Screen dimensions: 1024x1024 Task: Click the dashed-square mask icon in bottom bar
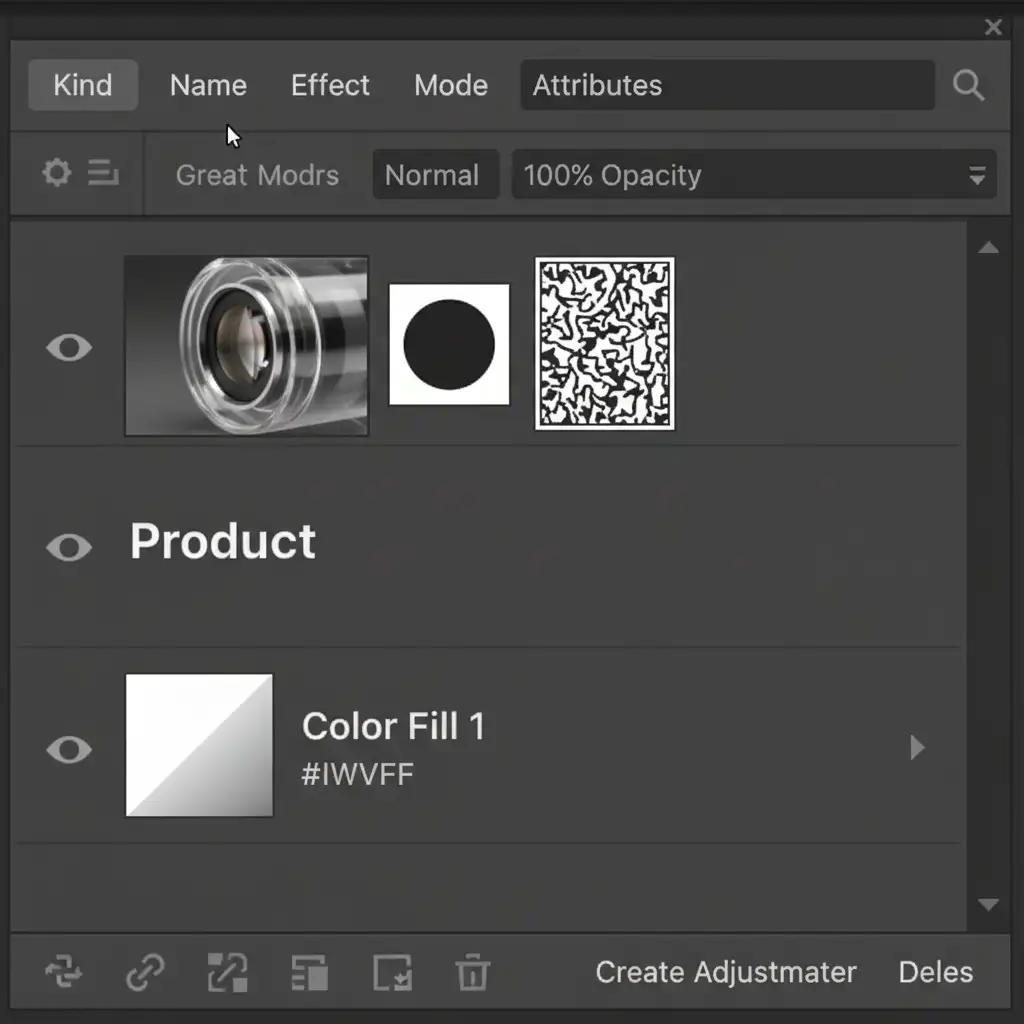tap(227, 971)
